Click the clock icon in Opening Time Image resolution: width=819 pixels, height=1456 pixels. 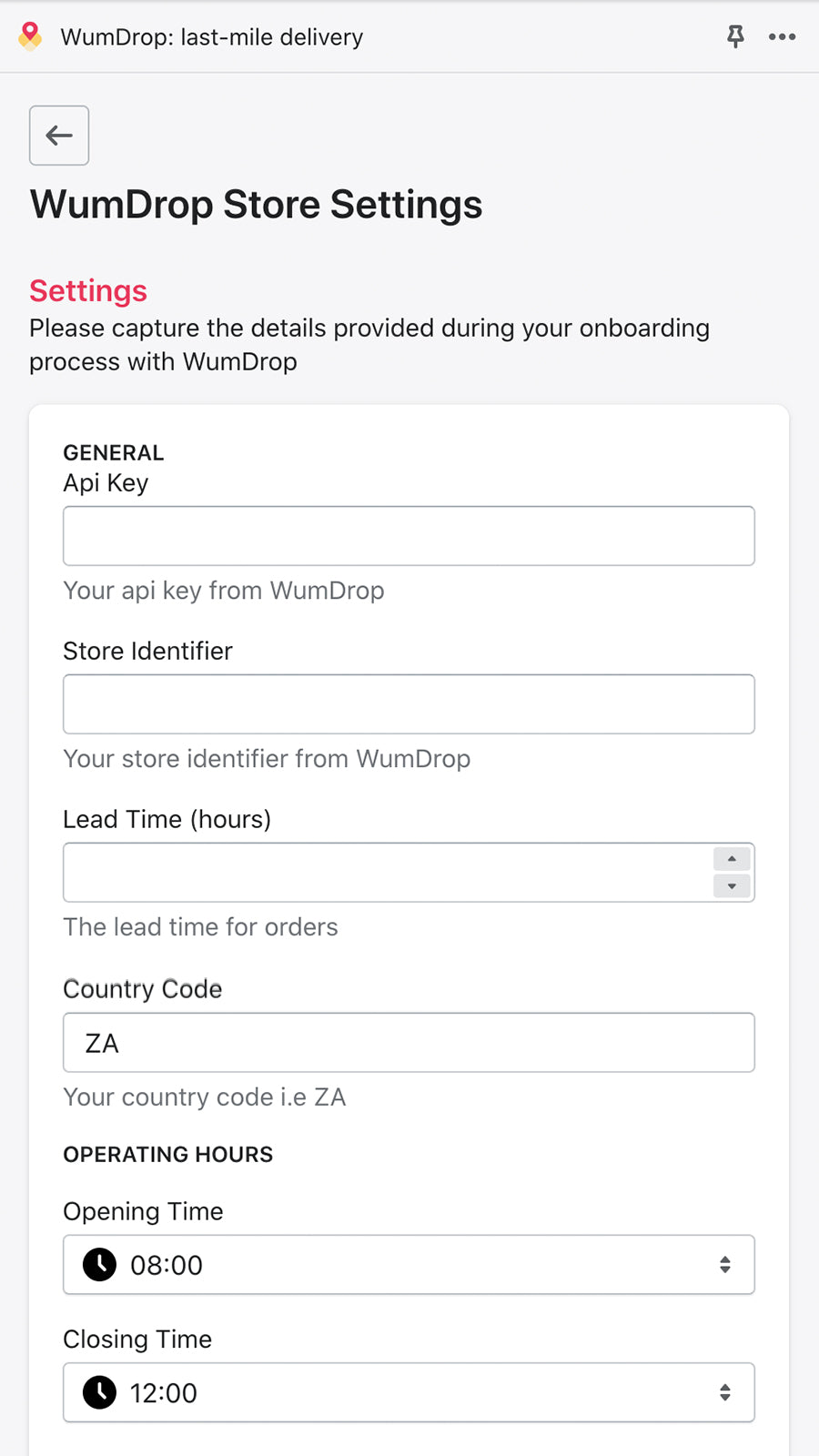pyautogui.click(x=99, y=1265)
